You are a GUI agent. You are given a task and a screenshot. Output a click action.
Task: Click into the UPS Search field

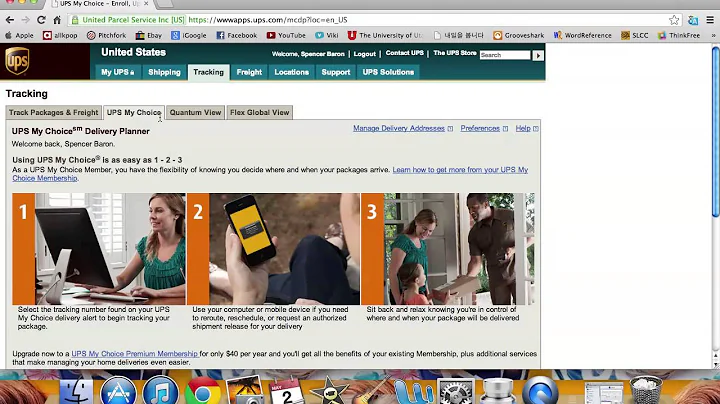coord(505,55)
